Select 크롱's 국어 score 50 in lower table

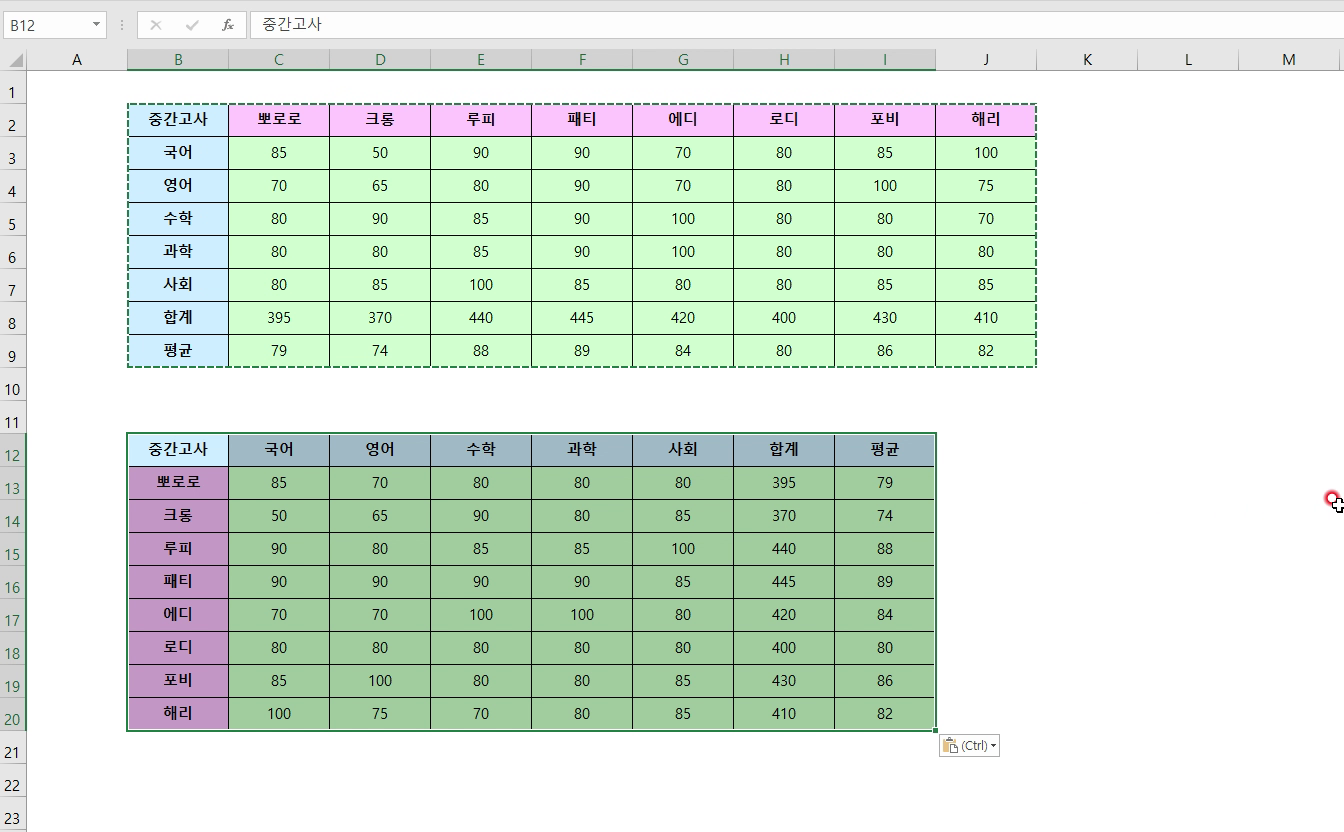279,516
